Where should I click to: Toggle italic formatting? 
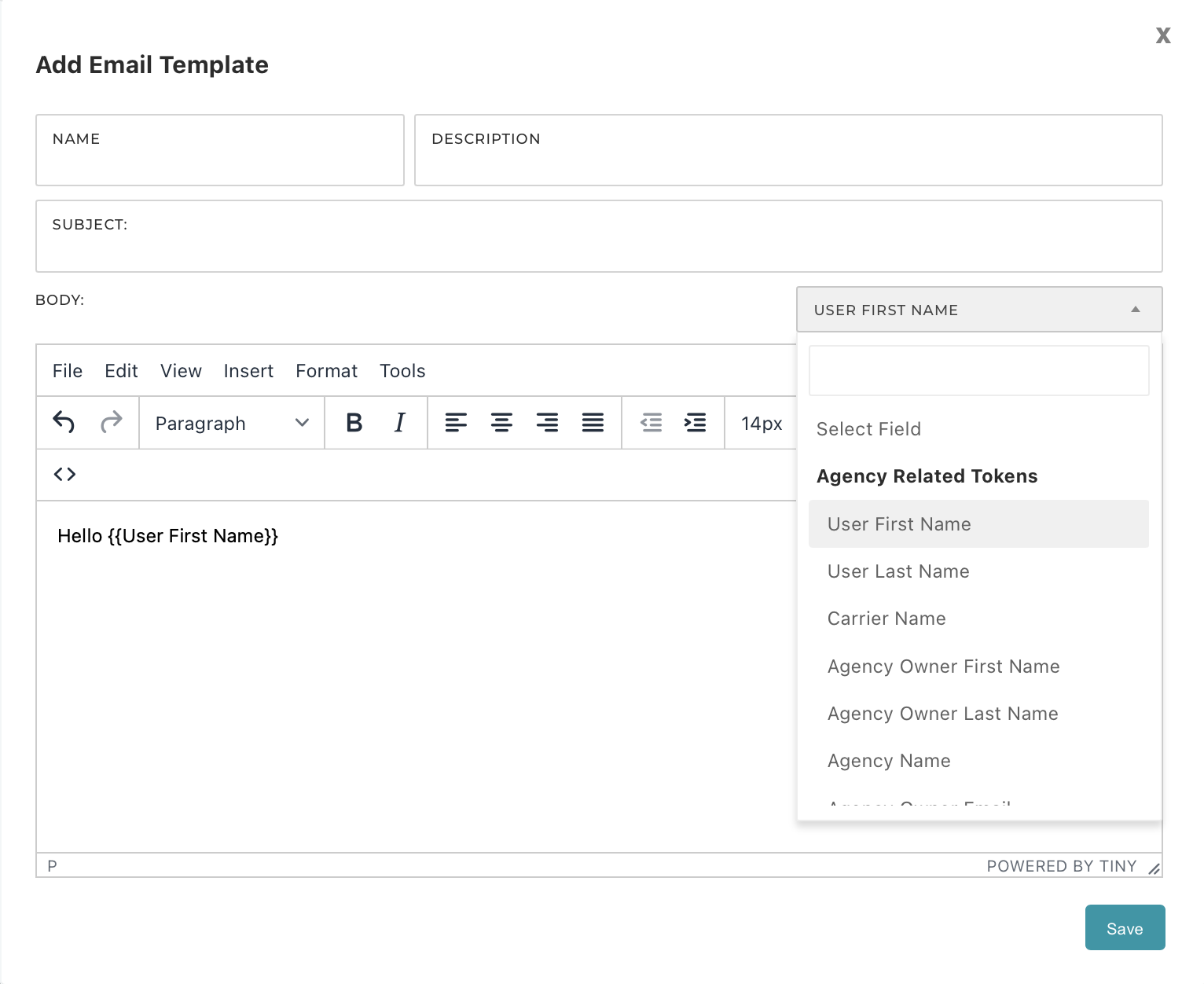coord(400,423)
